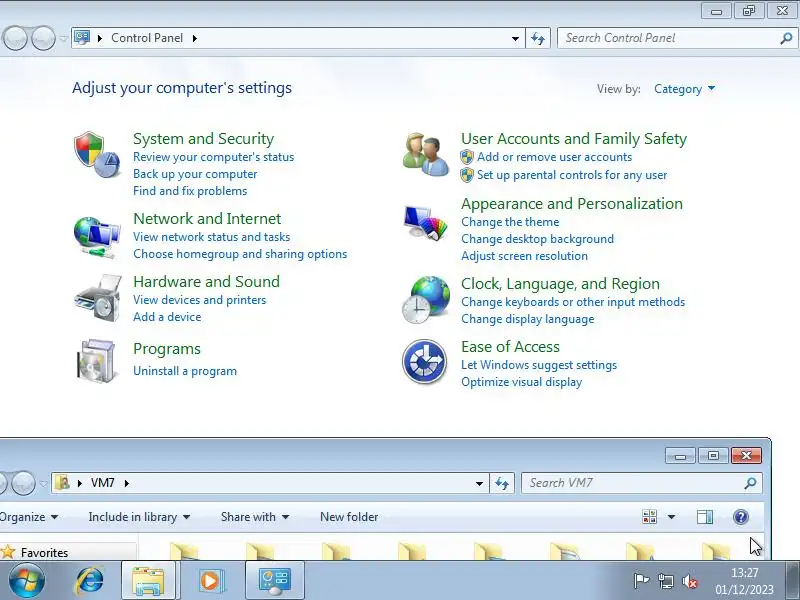Image resolution: width=800 pixels, height=600 pixels.
Task: Open the System and Security shield icon
Action: point(97,154)
